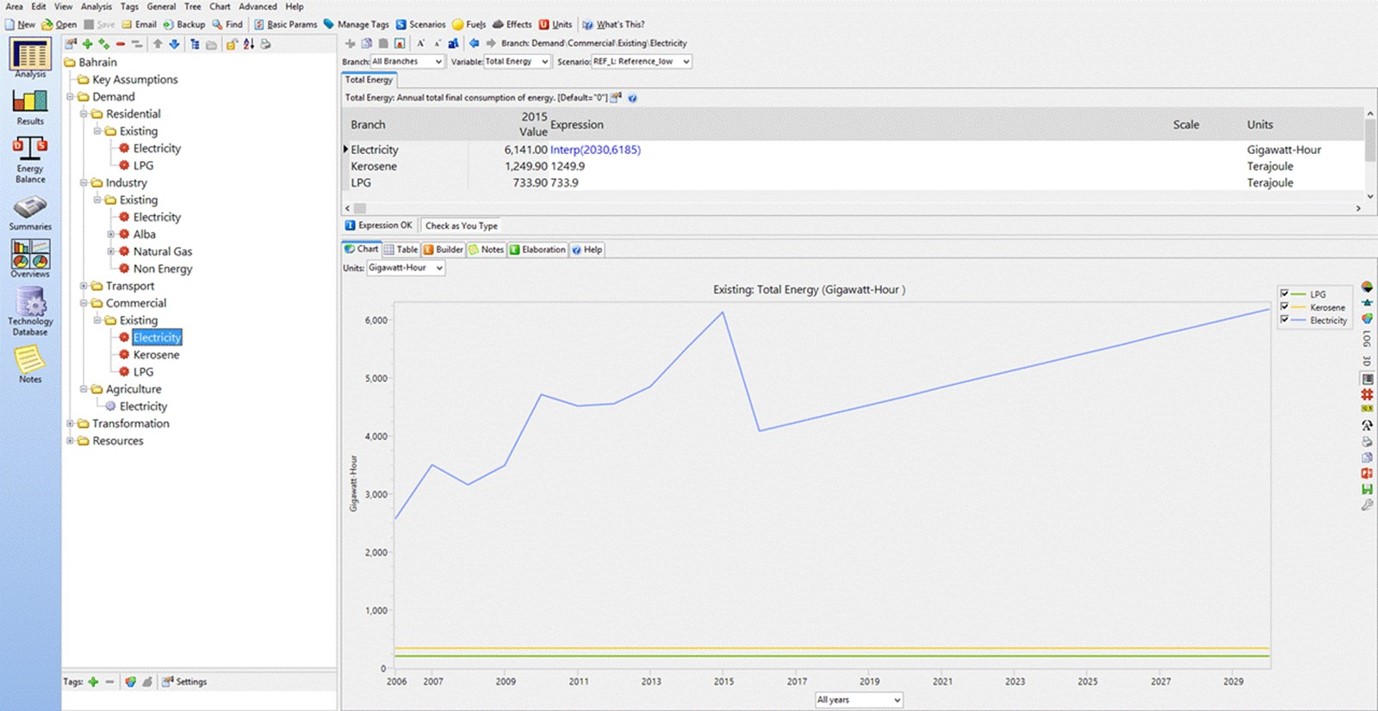The image size is (1378, 711).
Task: Click the Basic Params toolbar button
Action: point(285,24)
